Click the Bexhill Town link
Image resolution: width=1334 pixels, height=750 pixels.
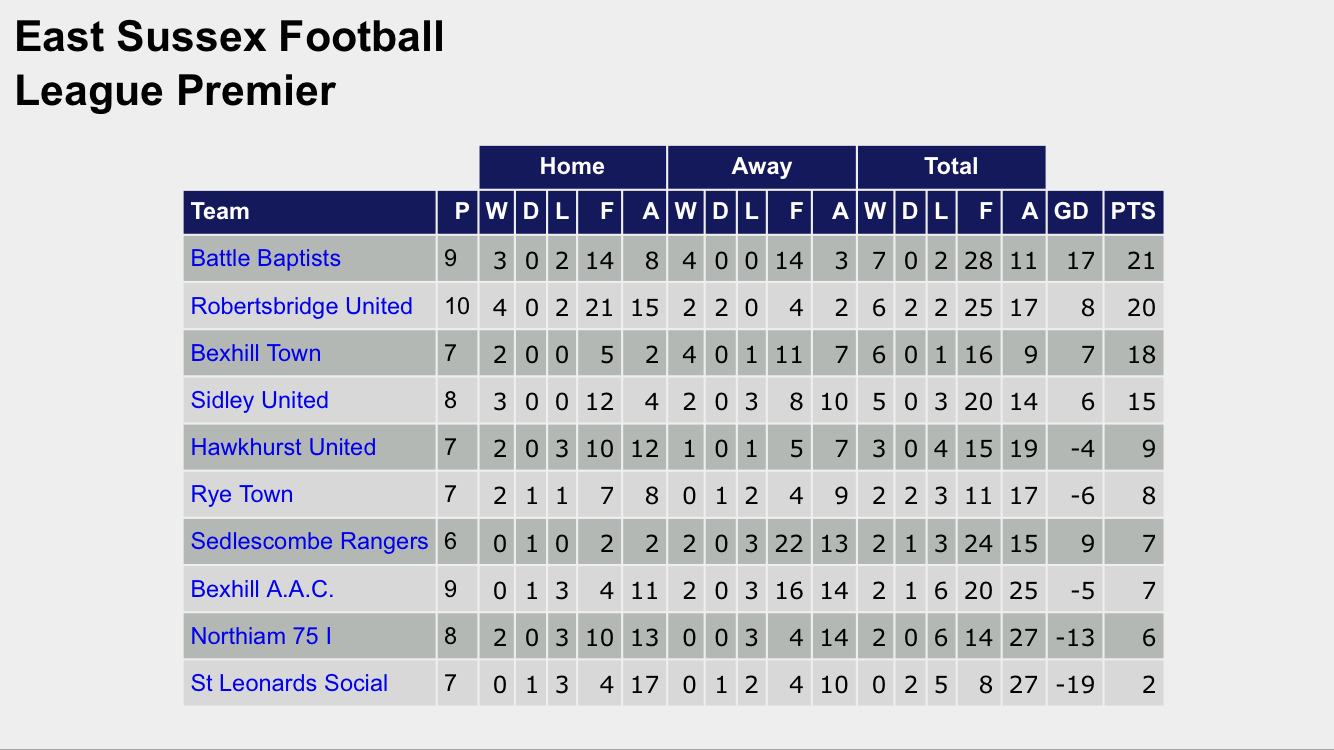(255, 353)
